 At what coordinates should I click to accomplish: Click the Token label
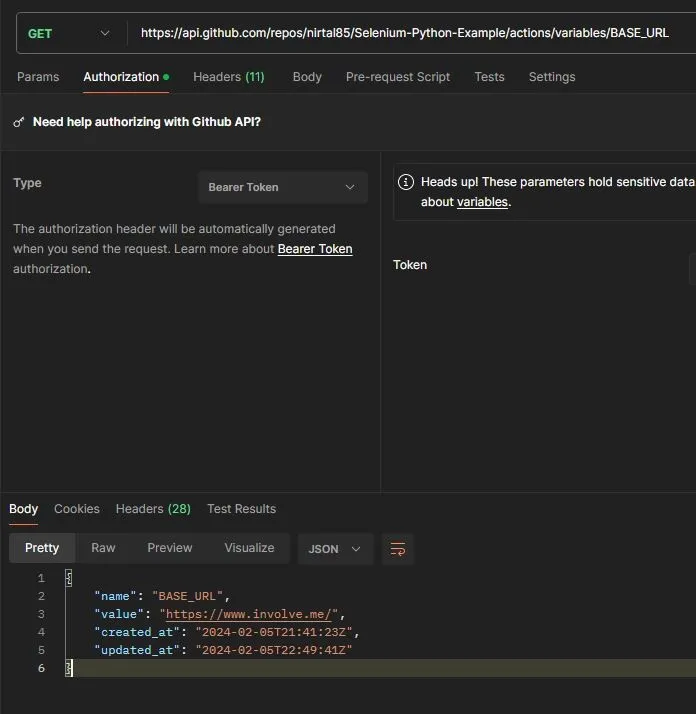pyautogui.click(x=410, y=265)
